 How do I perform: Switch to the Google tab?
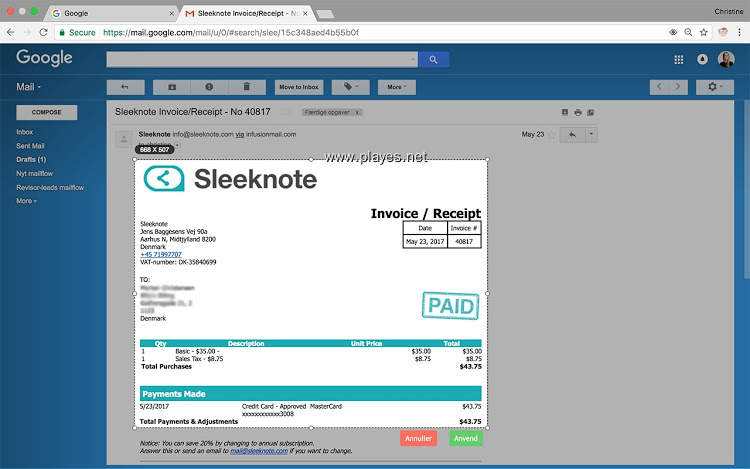tap(110, 13)
